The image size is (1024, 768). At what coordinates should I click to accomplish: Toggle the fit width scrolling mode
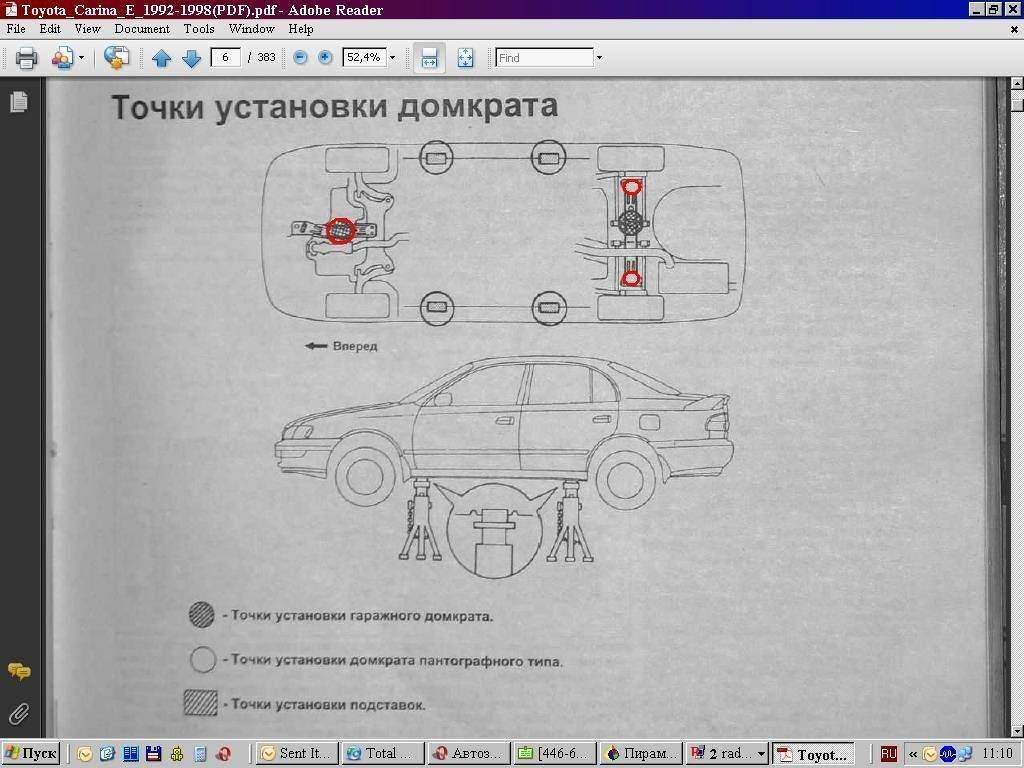pos(429,58)
